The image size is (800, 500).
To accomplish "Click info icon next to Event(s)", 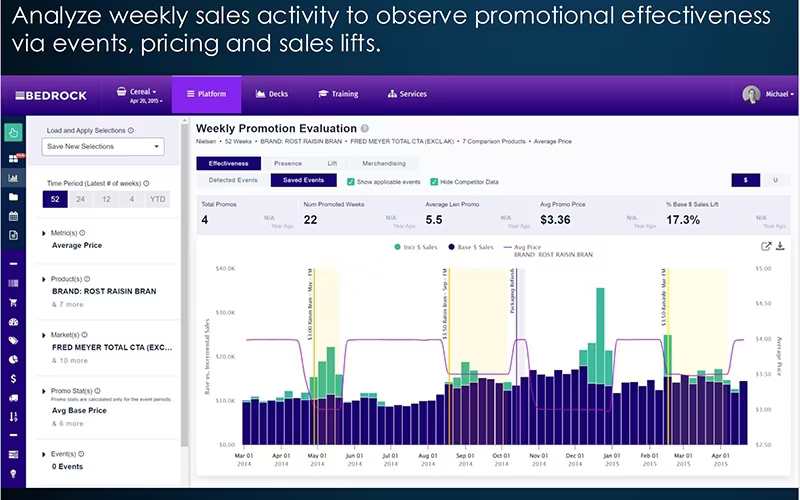I will [81, 454].
